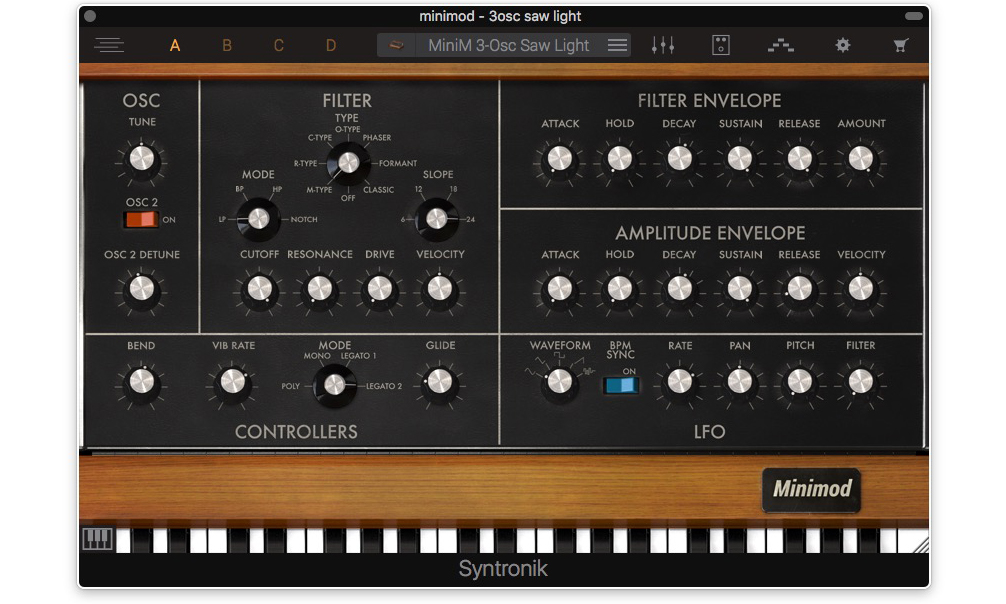
Task: Click the Amplitude Envelope Decay knob
Action: tap(679, 289)
